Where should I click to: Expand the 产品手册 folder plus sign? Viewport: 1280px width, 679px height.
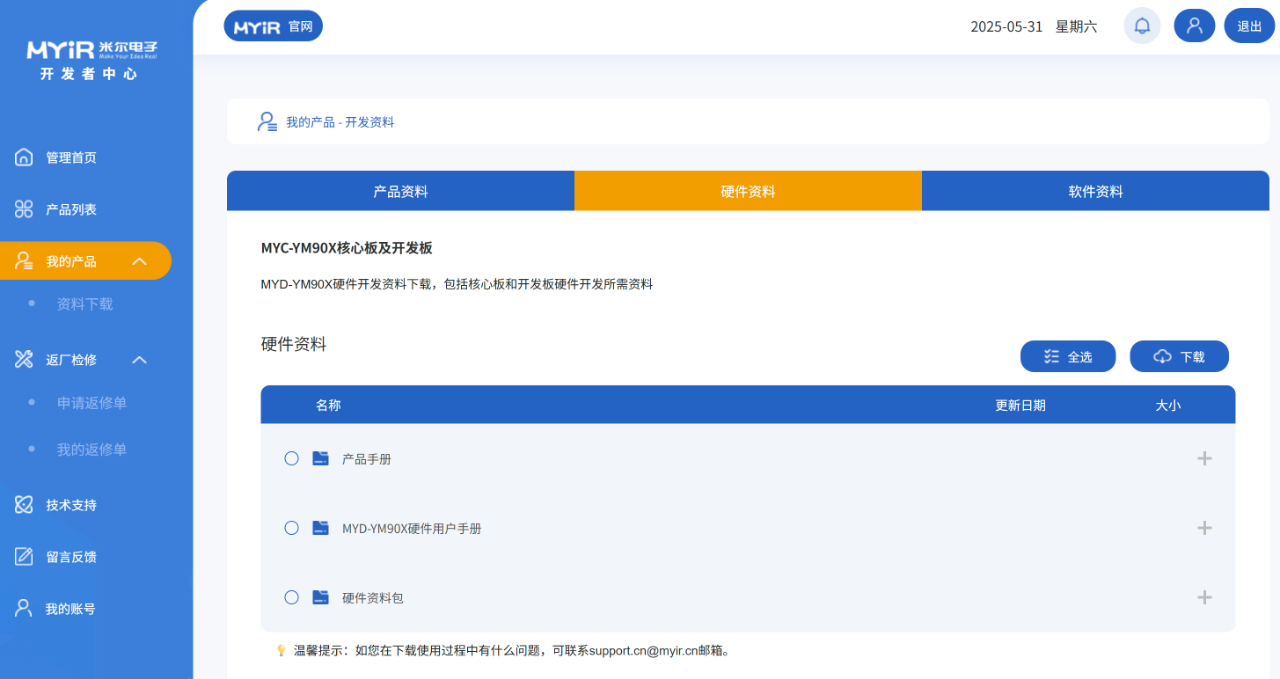1204,458
